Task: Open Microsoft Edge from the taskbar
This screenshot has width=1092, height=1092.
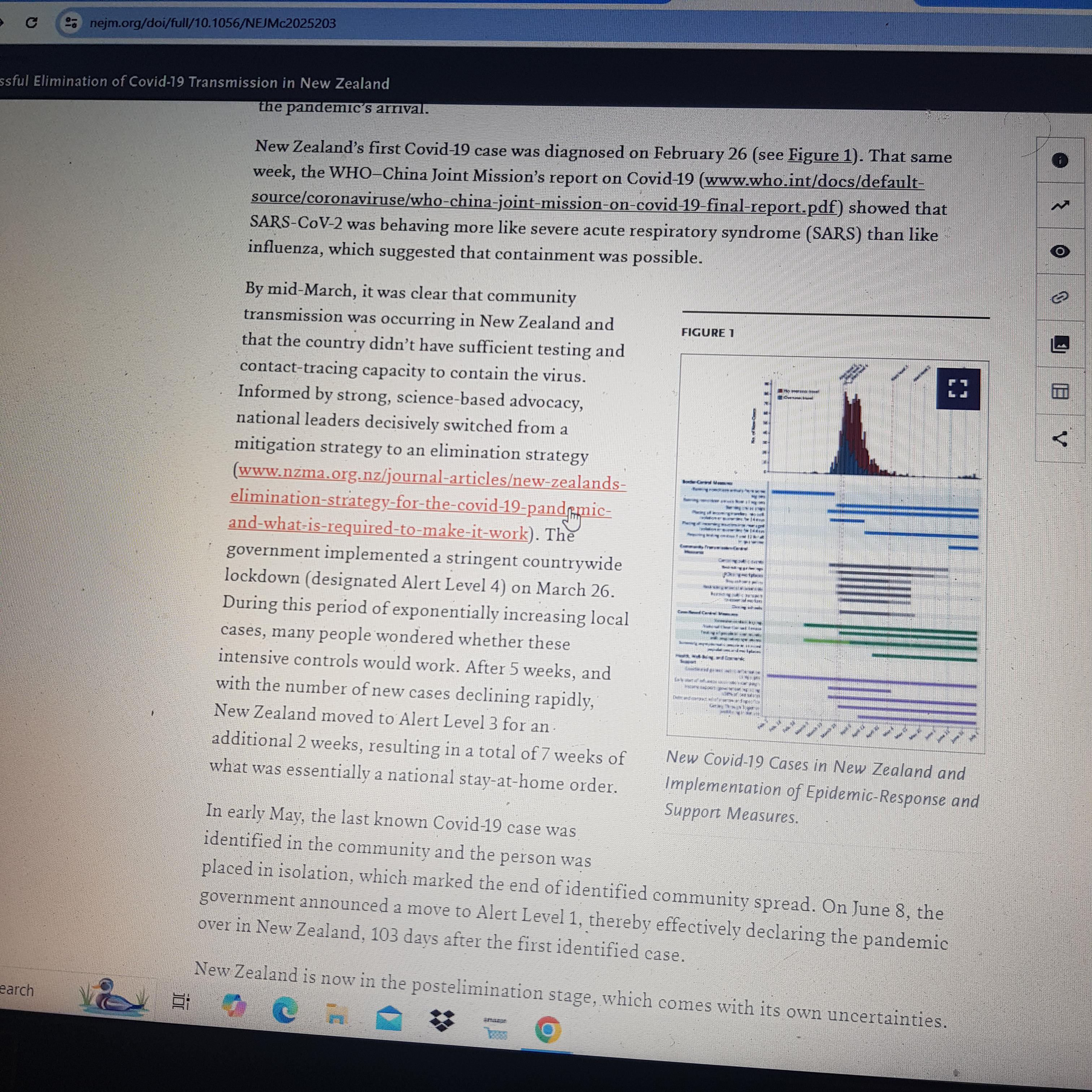Action: click(285, 1011)
